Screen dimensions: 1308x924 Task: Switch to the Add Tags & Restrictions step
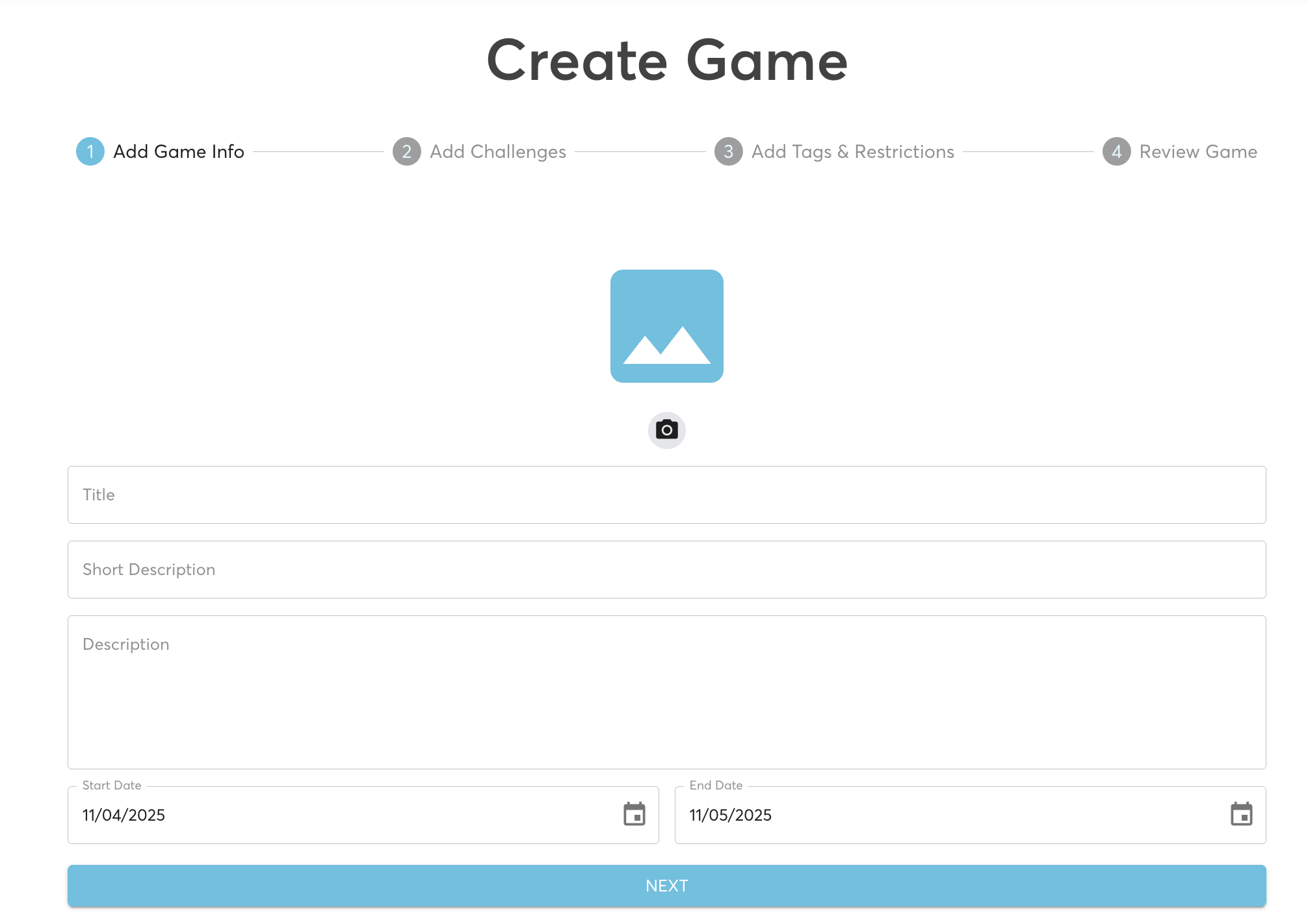[x=852, y=151]
